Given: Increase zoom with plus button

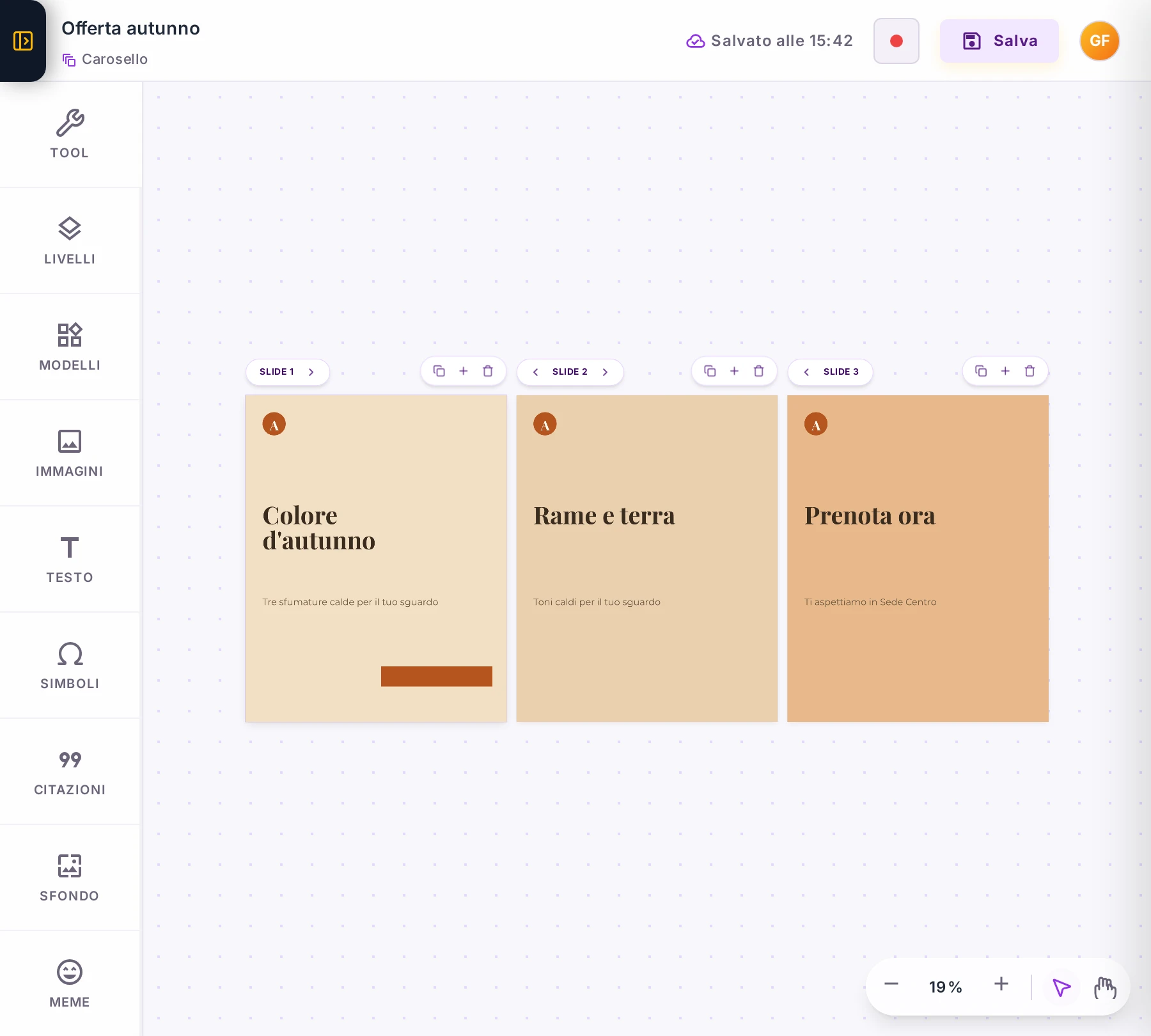Looking at the screenshot, I should click(x=1001, y=984).
